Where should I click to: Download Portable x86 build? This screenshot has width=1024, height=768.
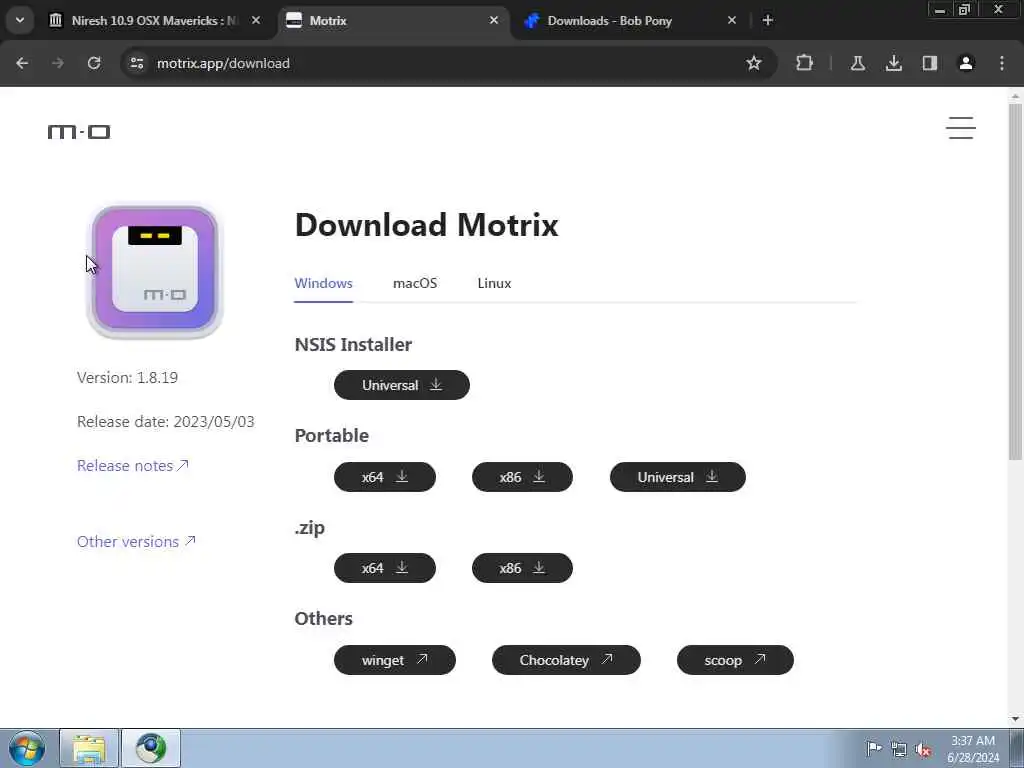(522, 477)
